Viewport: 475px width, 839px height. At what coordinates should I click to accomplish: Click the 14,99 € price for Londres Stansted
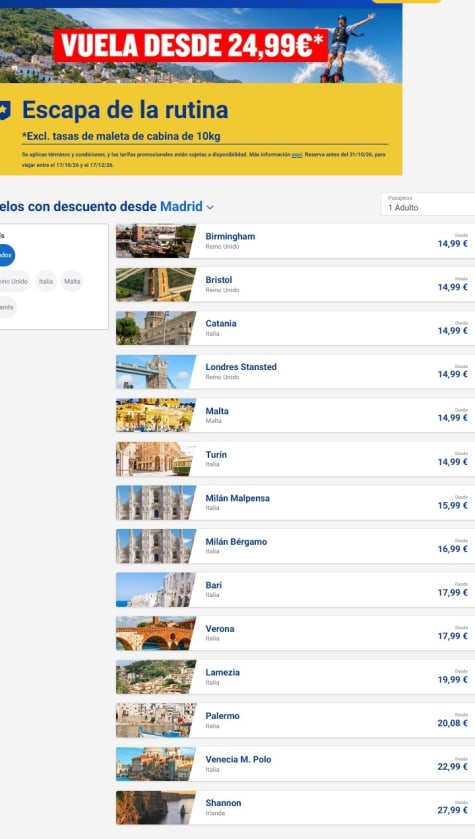(453, 375)
